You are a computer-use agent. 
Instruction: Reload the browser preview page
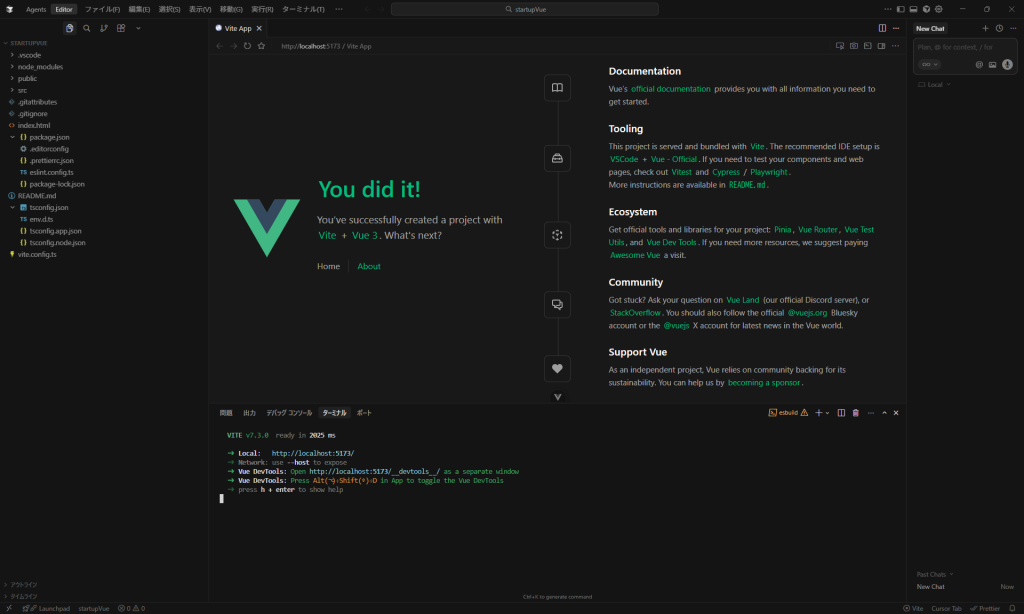[247, 46]
